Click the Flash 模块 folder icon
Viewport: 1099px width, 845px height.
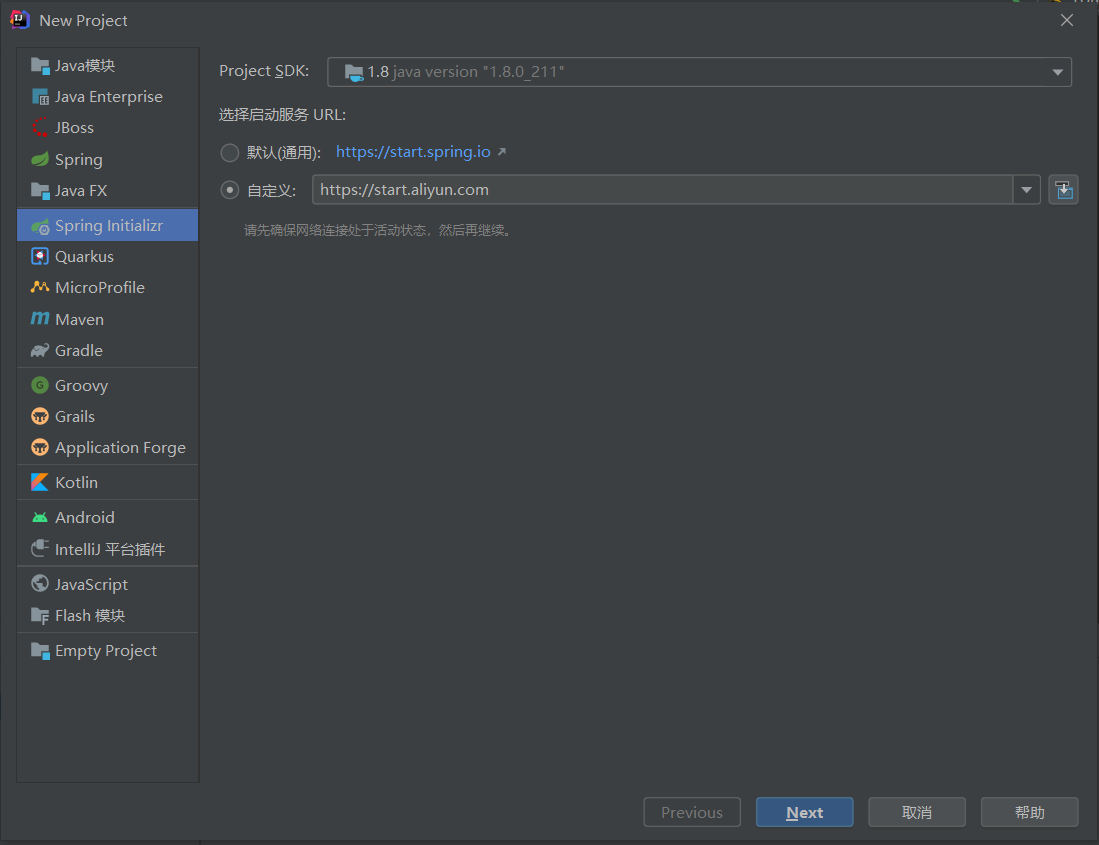pos(40,615)
